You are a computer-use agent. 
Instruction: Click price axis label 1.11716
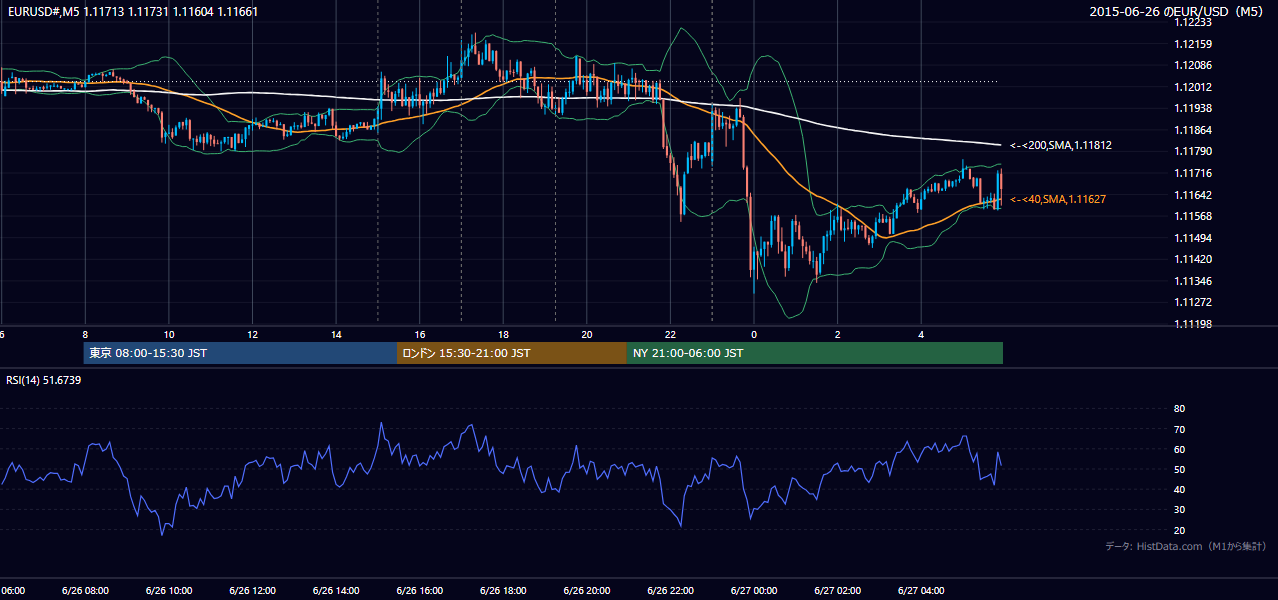[x=1193, y=173]
